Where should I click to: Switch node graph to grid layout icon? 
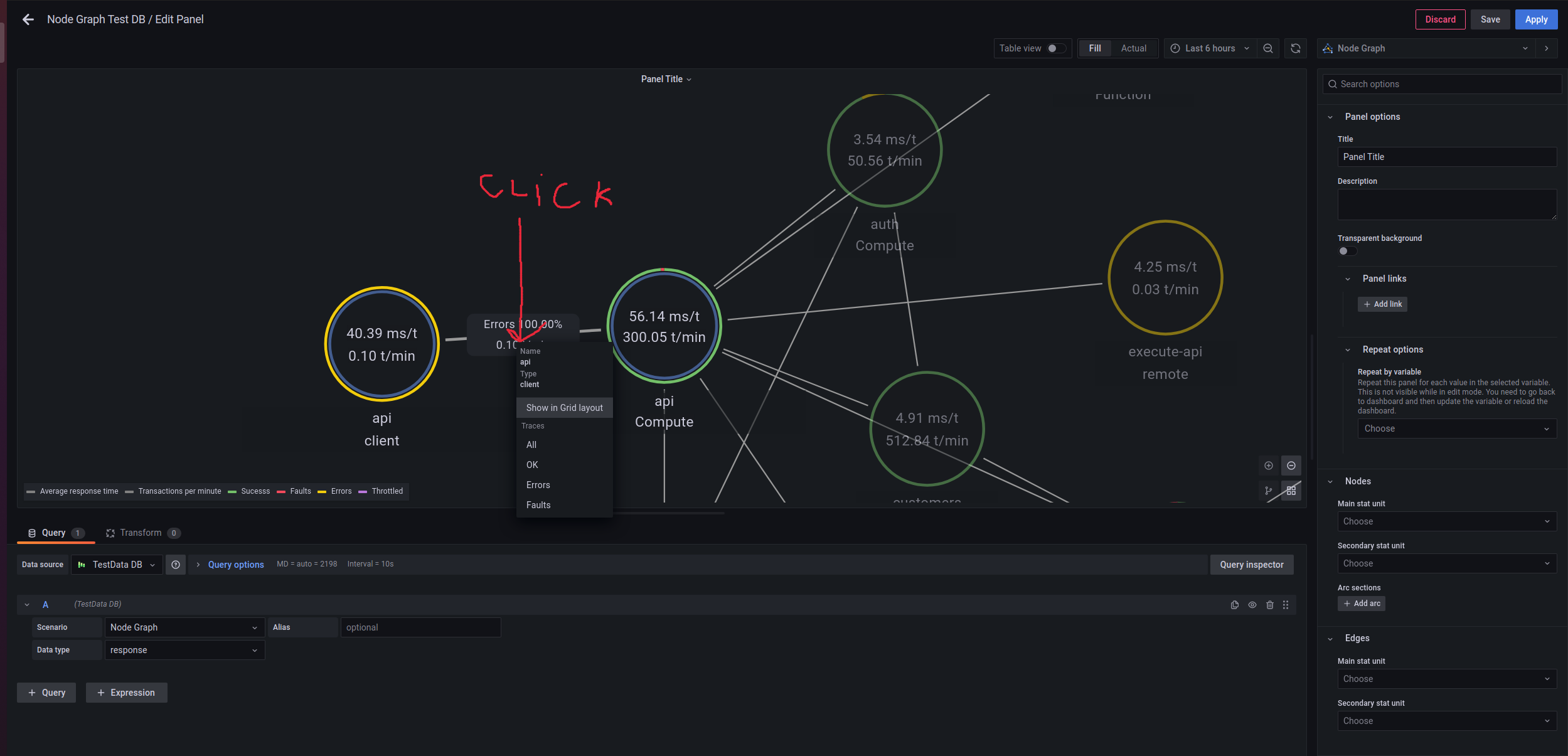(x=1291, y=491)
